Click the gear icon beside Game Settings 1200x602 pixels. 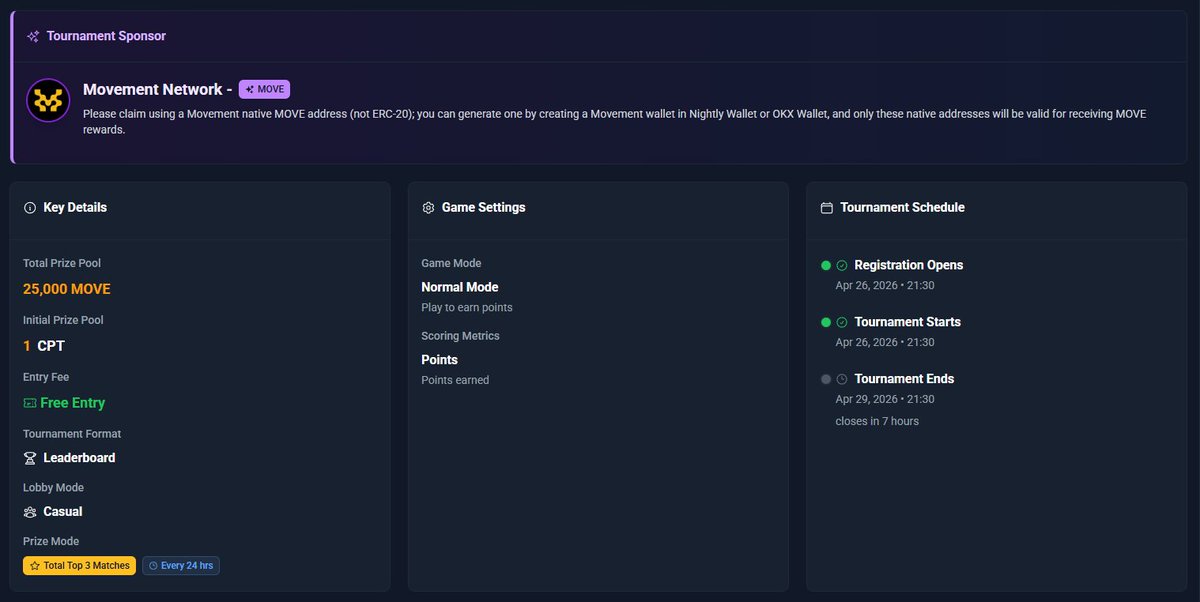point(428,208)
